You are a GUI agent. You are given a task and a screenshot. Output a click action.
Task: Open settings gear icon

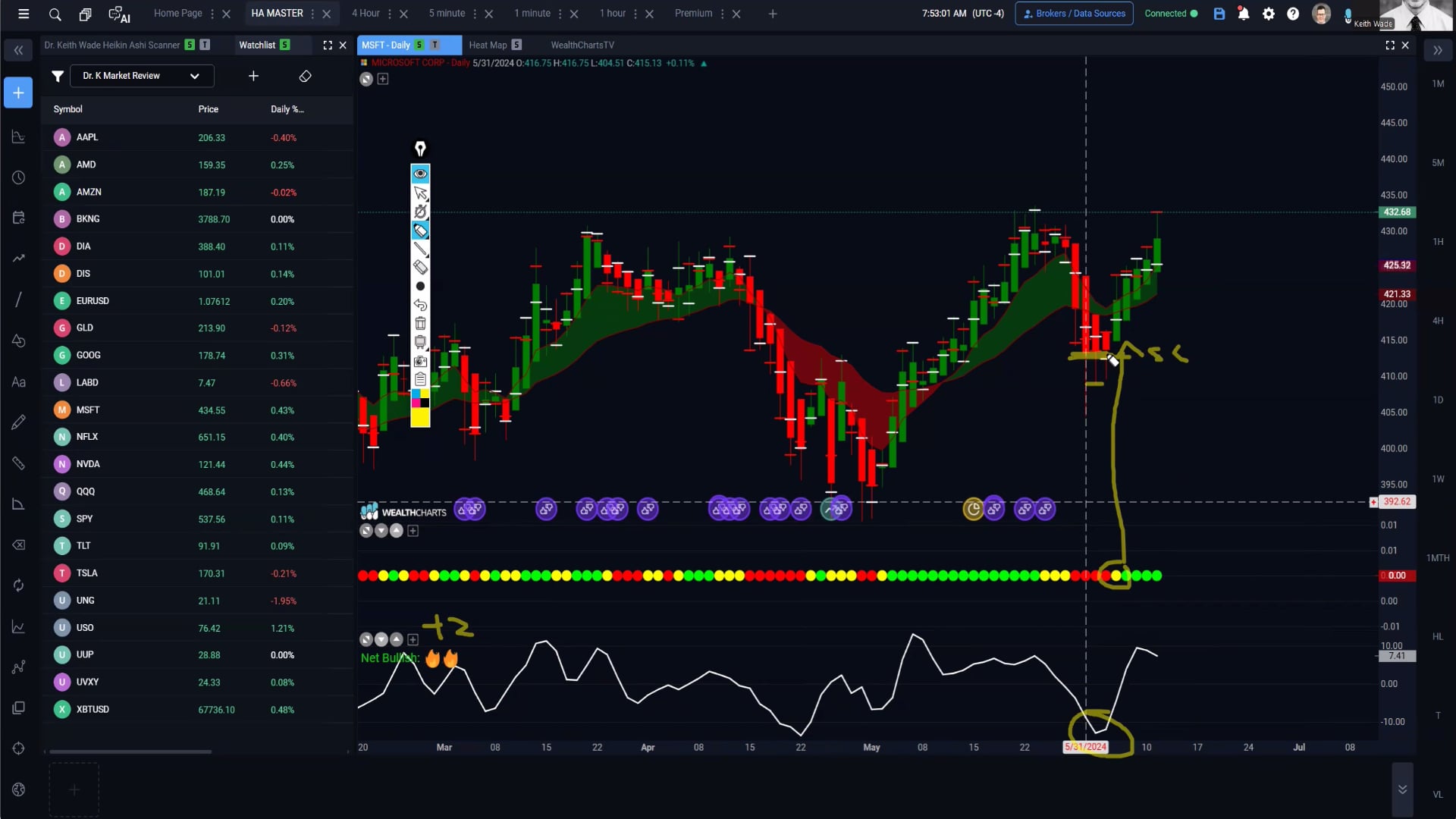[x=1269, y=14]
